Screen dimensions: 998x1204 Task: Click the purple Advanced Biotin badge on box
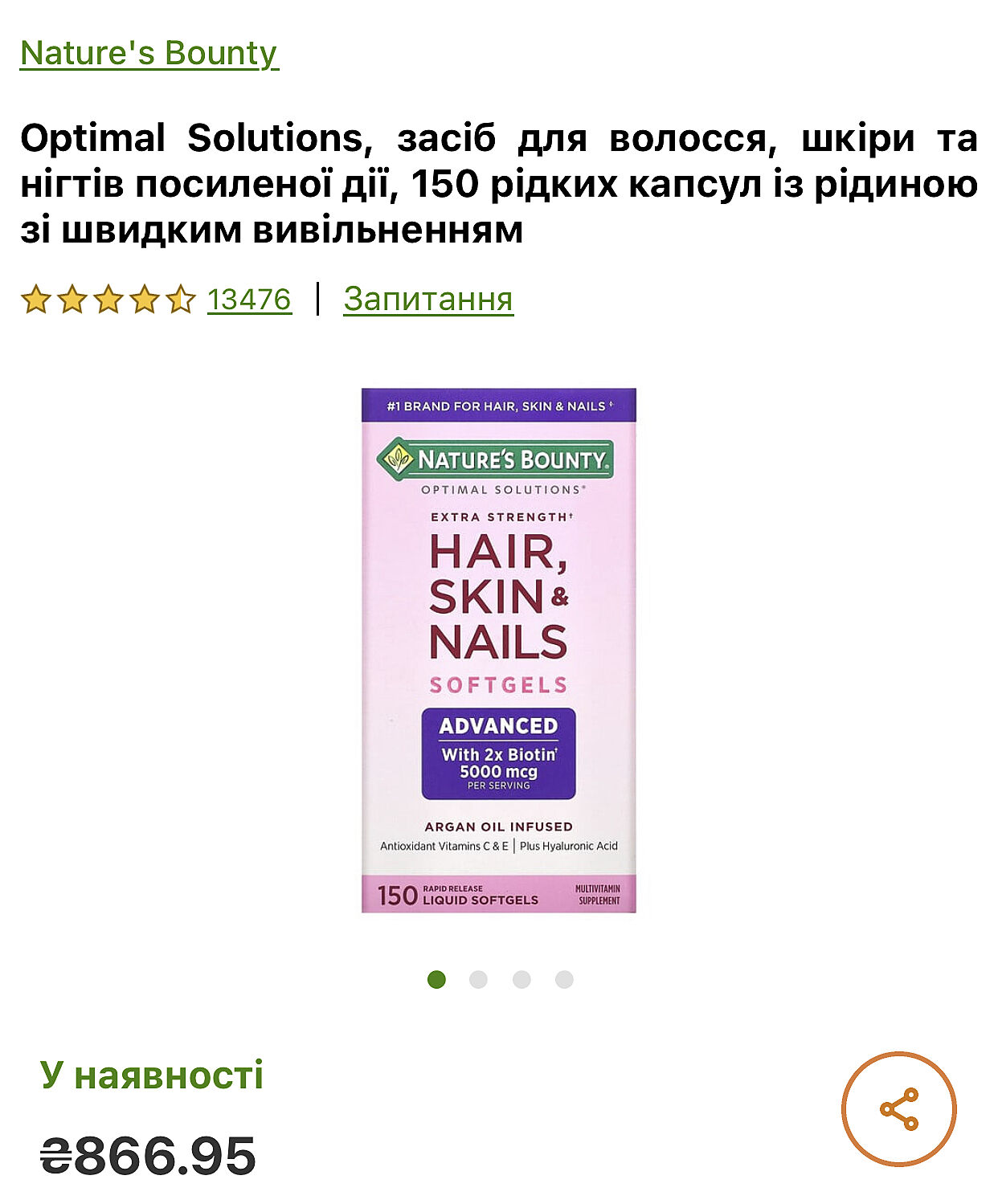tap(498, 753)
